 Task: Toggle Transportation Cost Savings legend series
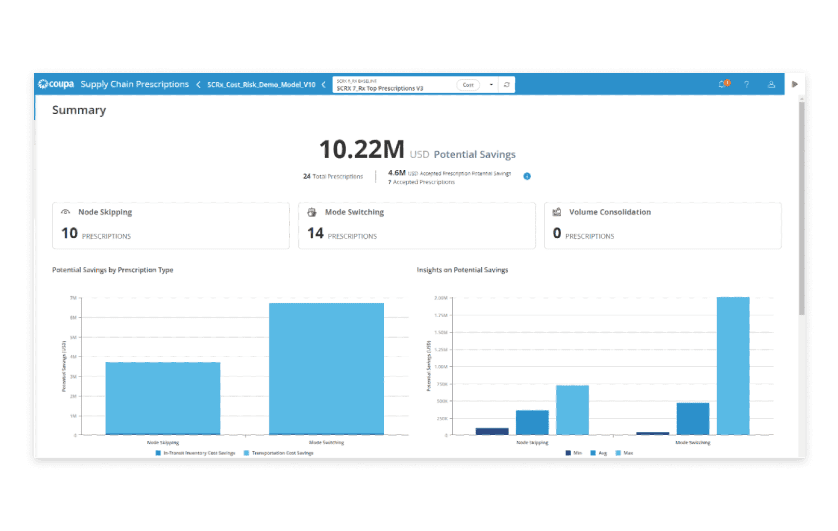coord(278,453)
